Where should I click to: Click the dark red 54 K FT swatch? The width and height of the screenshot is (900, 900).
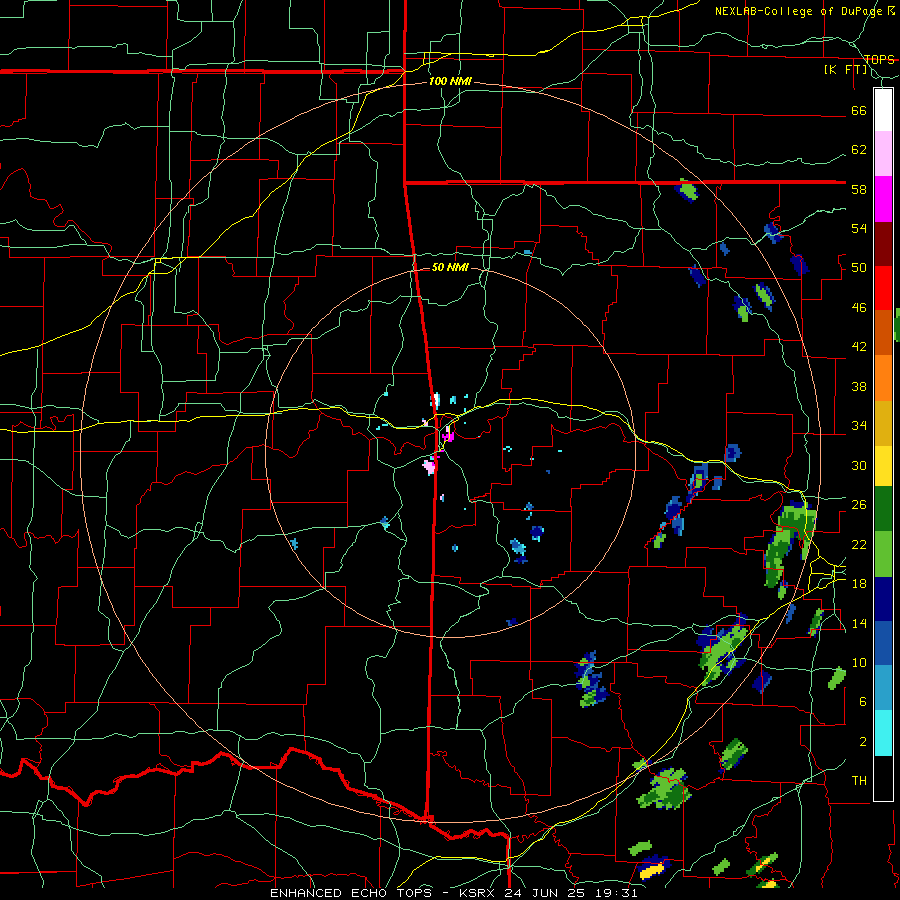click(883, 244)
